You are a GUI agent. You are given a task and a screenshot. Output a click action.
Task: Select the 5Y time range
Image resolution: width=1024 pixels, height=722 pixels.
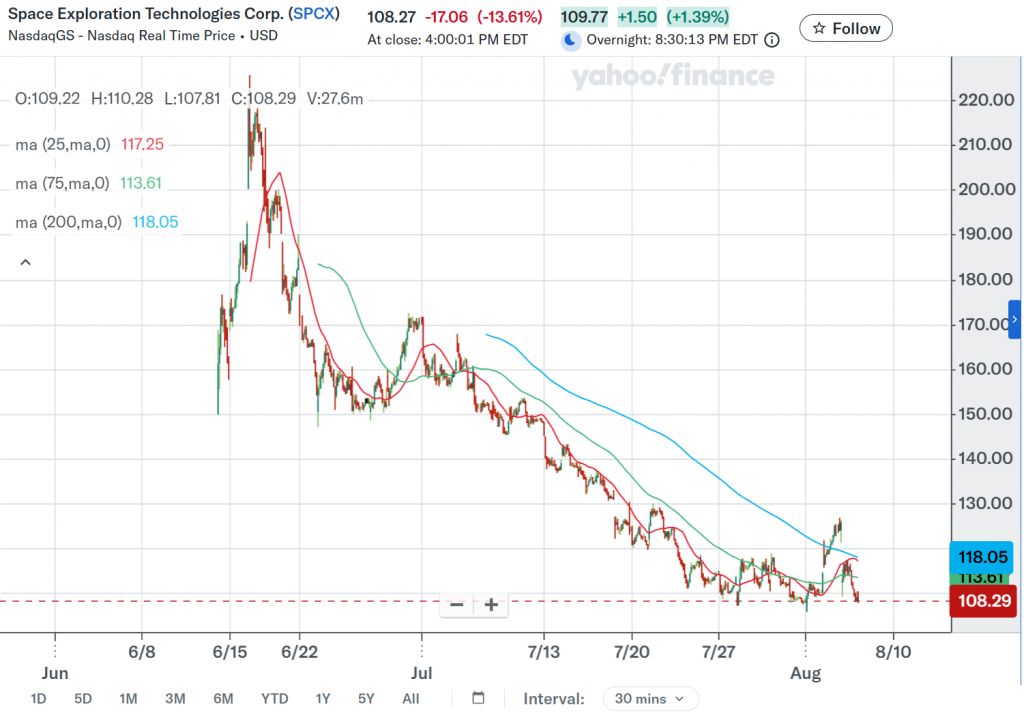point(366,698)
